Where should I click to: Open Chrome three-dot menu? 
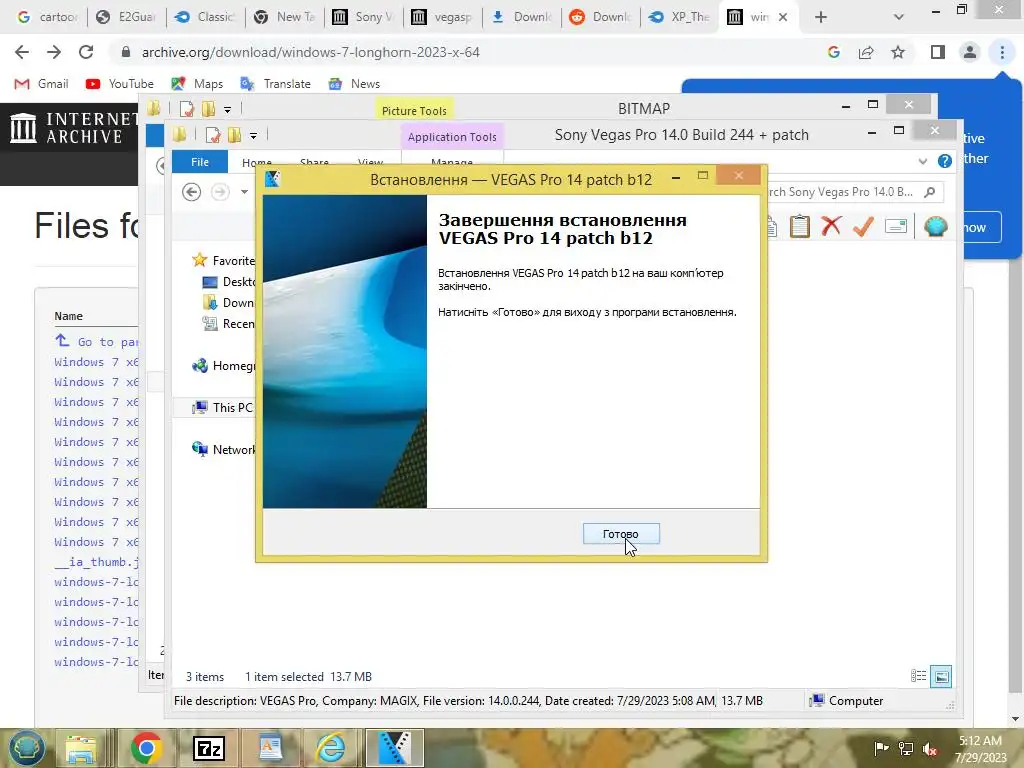coord(1002,52)
